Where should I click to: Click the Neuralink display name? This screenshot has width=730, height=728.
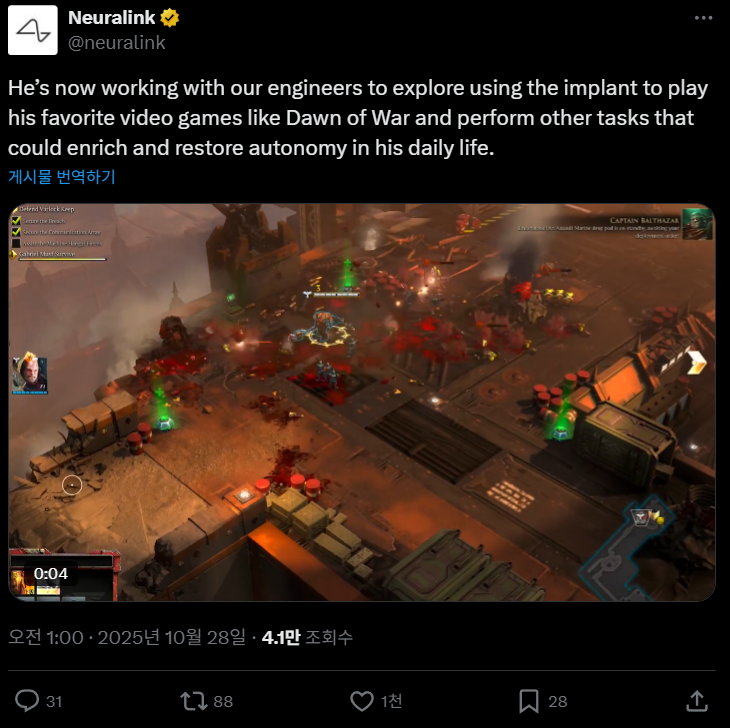(111, 18)
